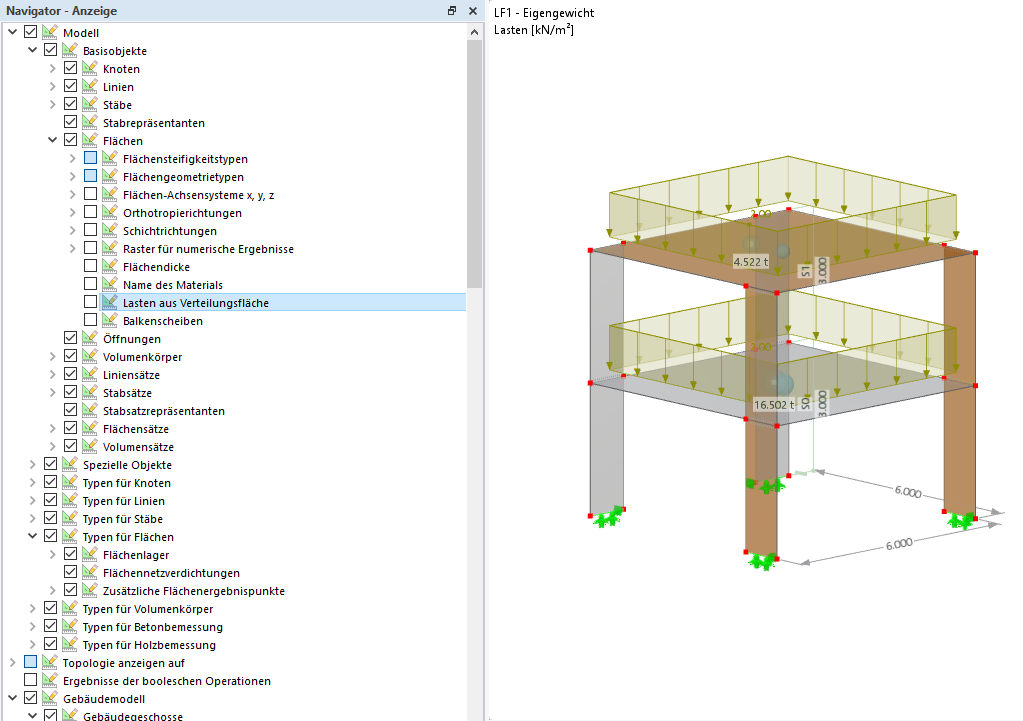Click the Navigator vertical scrollbar thumb
This screenshot has height=721, width=1023.
pyautogui.click(x=474, y=164)
